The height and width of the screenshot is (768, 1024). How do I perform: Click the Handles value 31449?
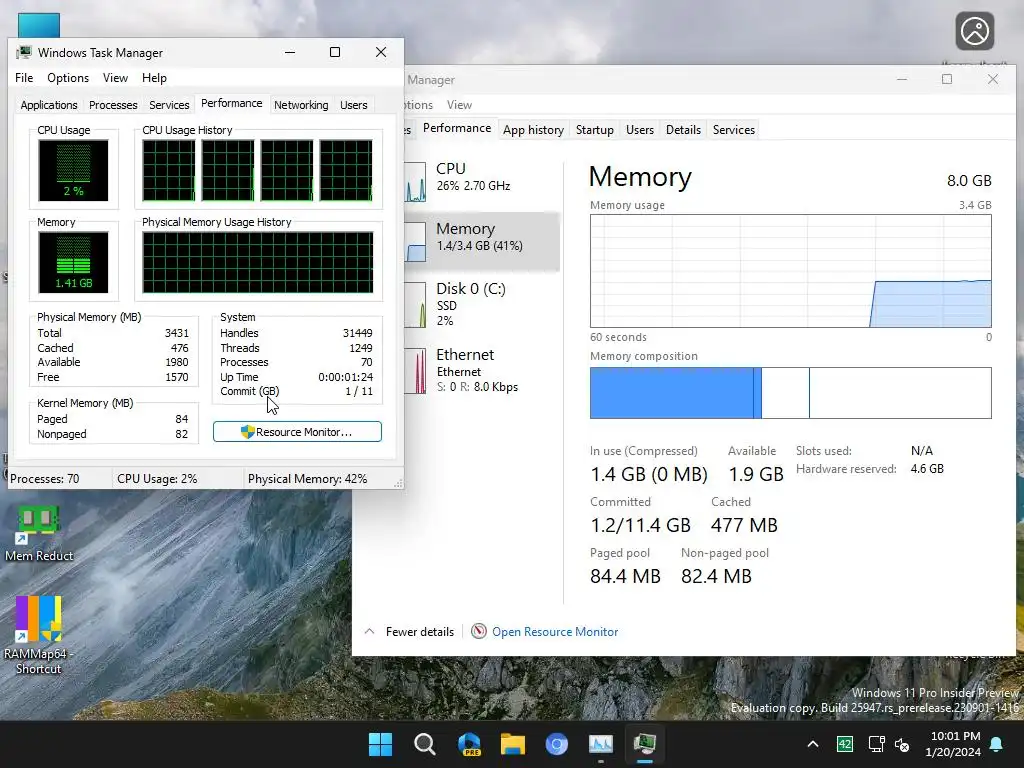[x=357, y=333]
